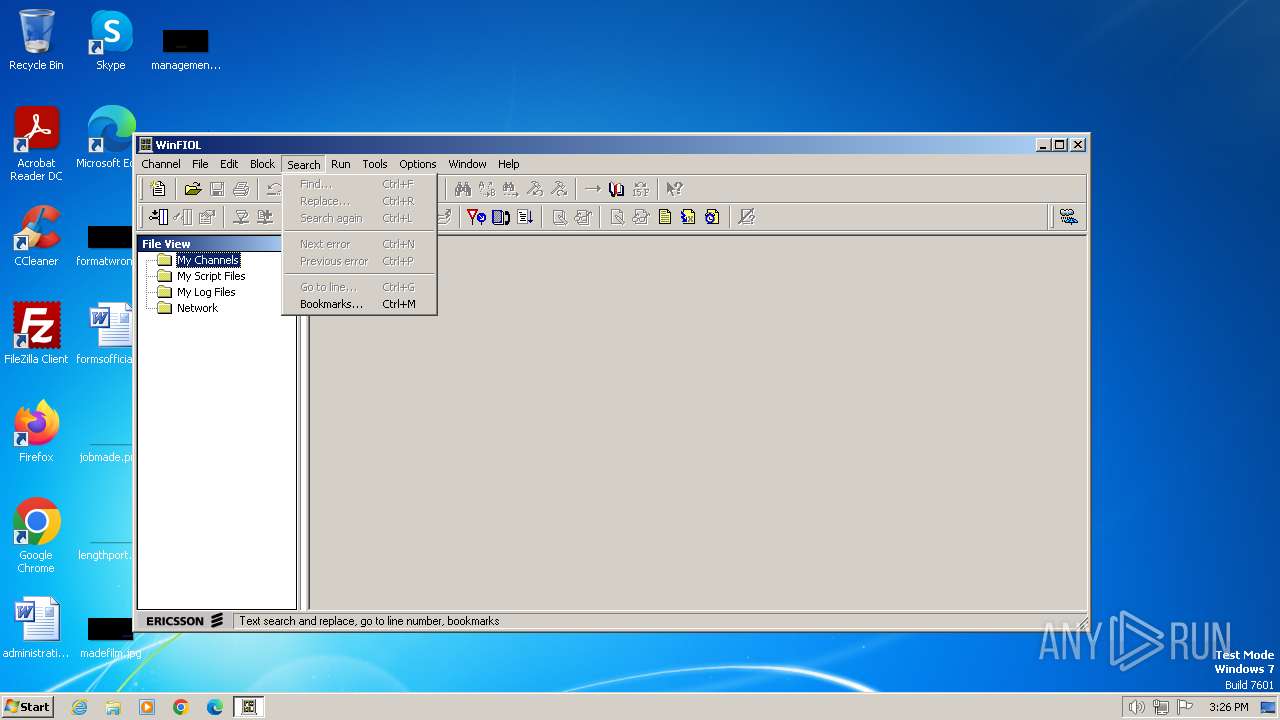The image size is (1280, 720).
Task: Open Acrobat Reader DC desktop shortcut
Action: tap(36, 144)
